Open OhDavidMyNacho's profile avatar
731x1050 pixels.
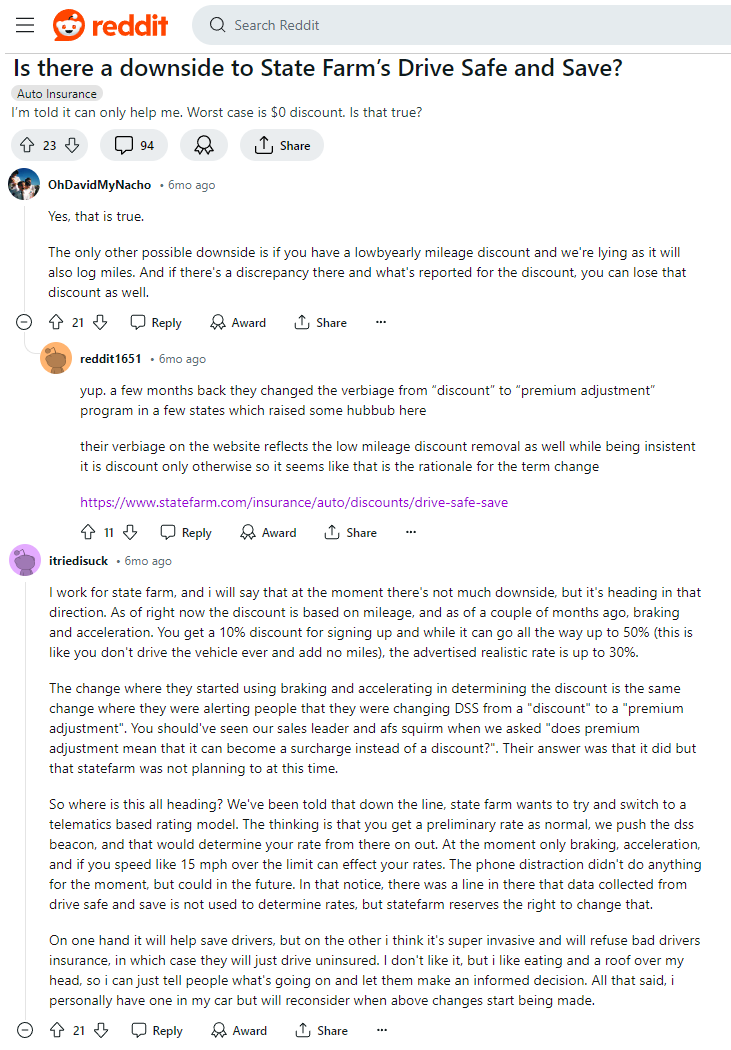pyautogui.click(x=24, y=184)
